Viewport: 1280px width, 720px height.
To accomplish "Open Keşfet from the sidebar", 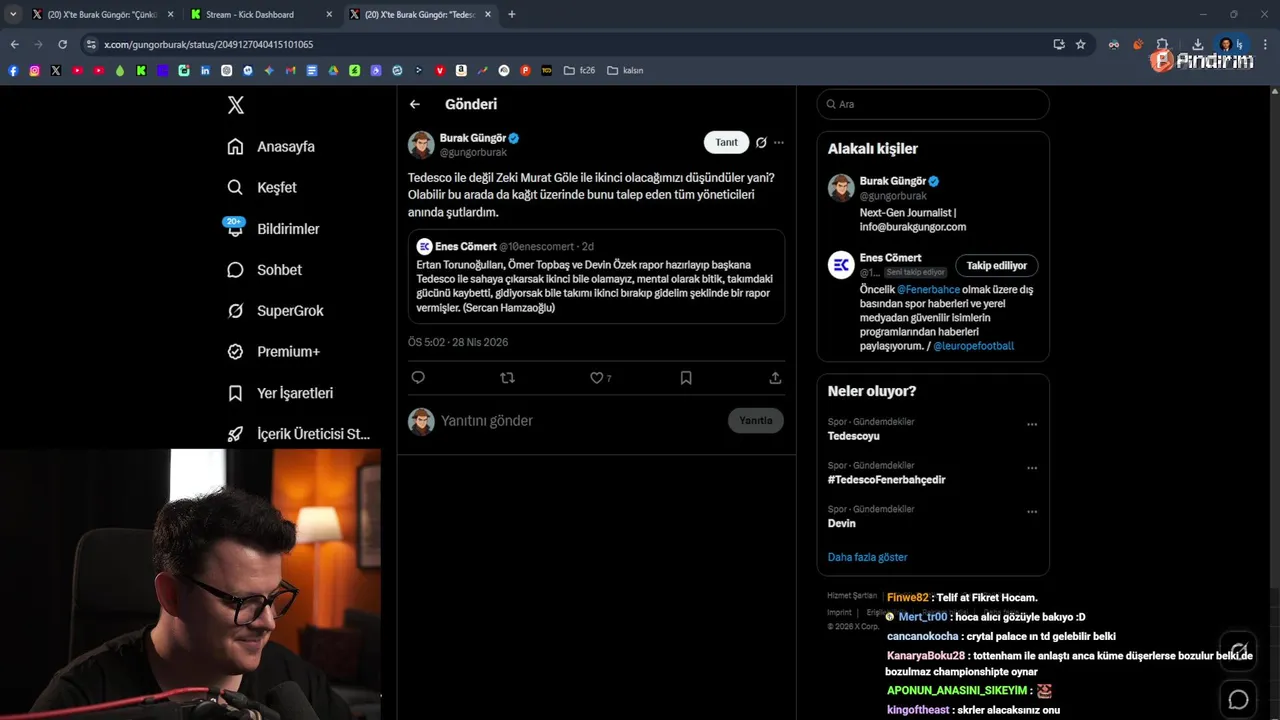I will (262, 187).
